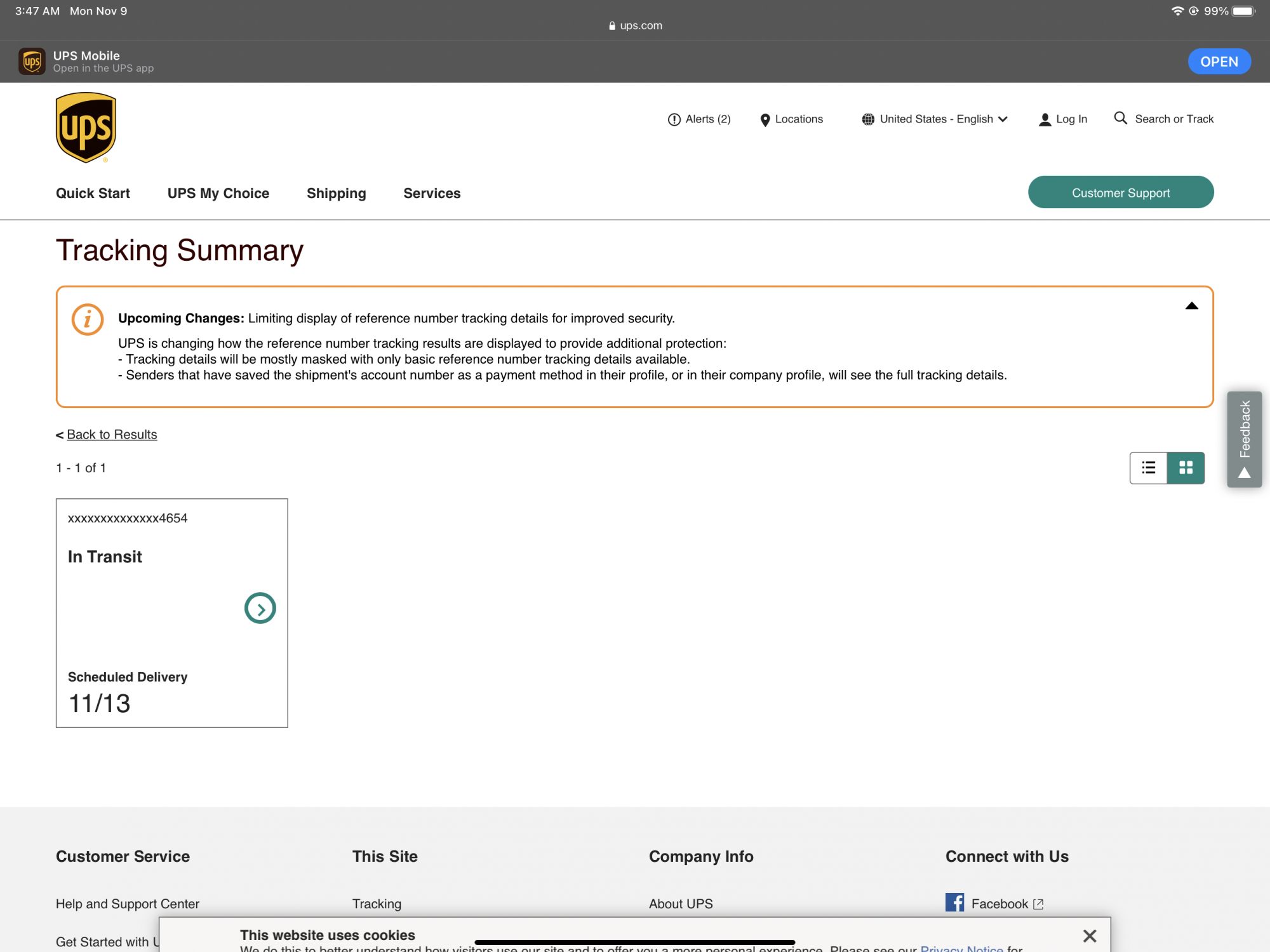Click the Customer Support button
This screenshot has height=952, width=1270.
pos(1120,192)
